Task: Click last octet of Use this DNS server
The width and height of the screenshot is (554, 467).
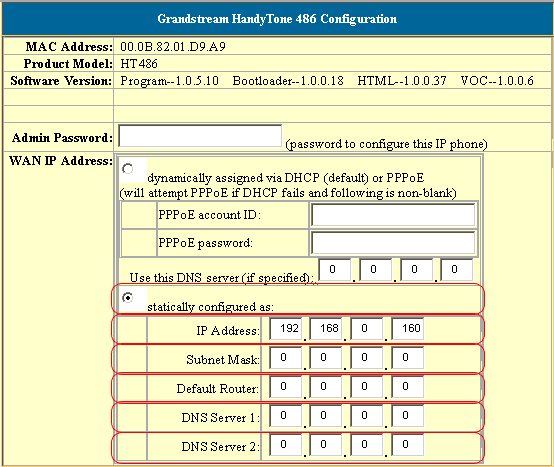Action: tap(456, 270)
